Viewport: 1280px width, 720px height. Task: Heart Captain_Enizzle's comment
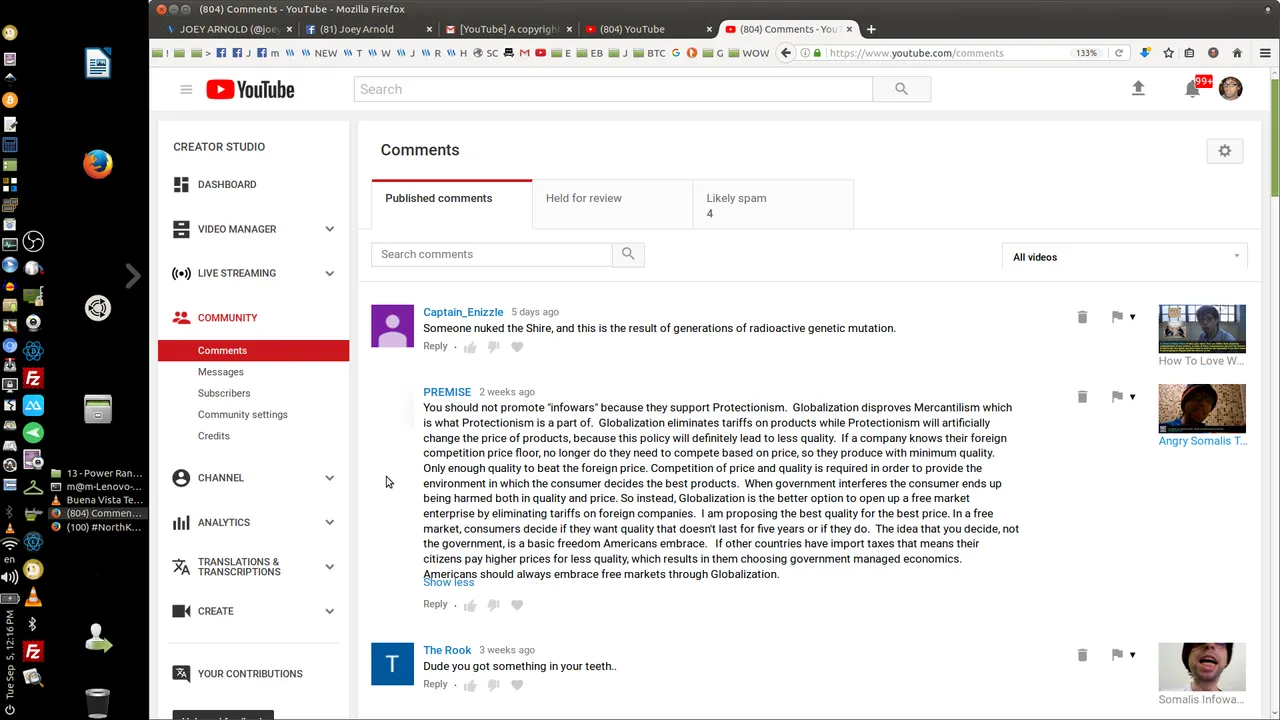coord(517,347)
